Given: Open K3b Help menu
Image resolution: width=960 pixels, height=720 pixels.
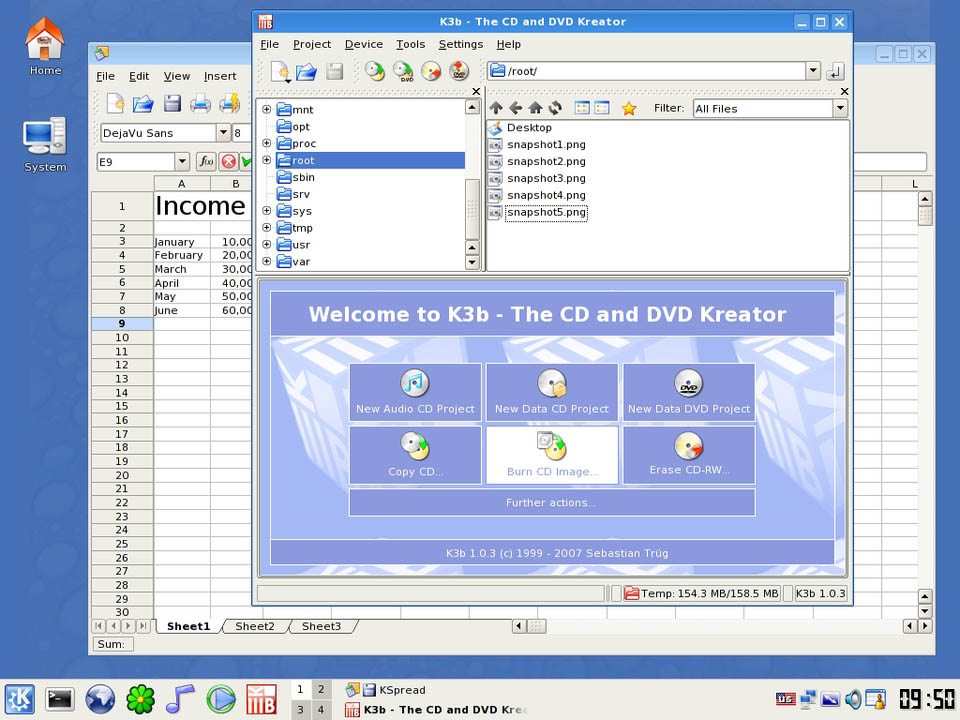Looking at the screenshot, I should [x=508, y=44].
